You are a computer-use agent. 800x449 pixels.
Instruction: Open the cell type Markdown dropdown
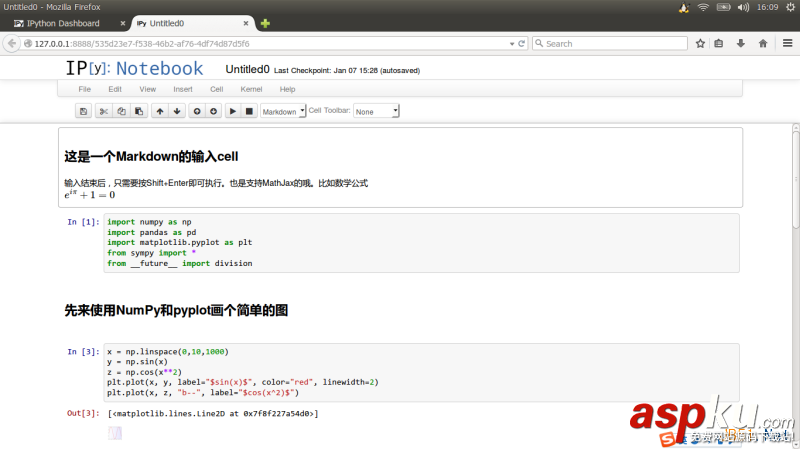pyautogui.click(x=283, y=111)
